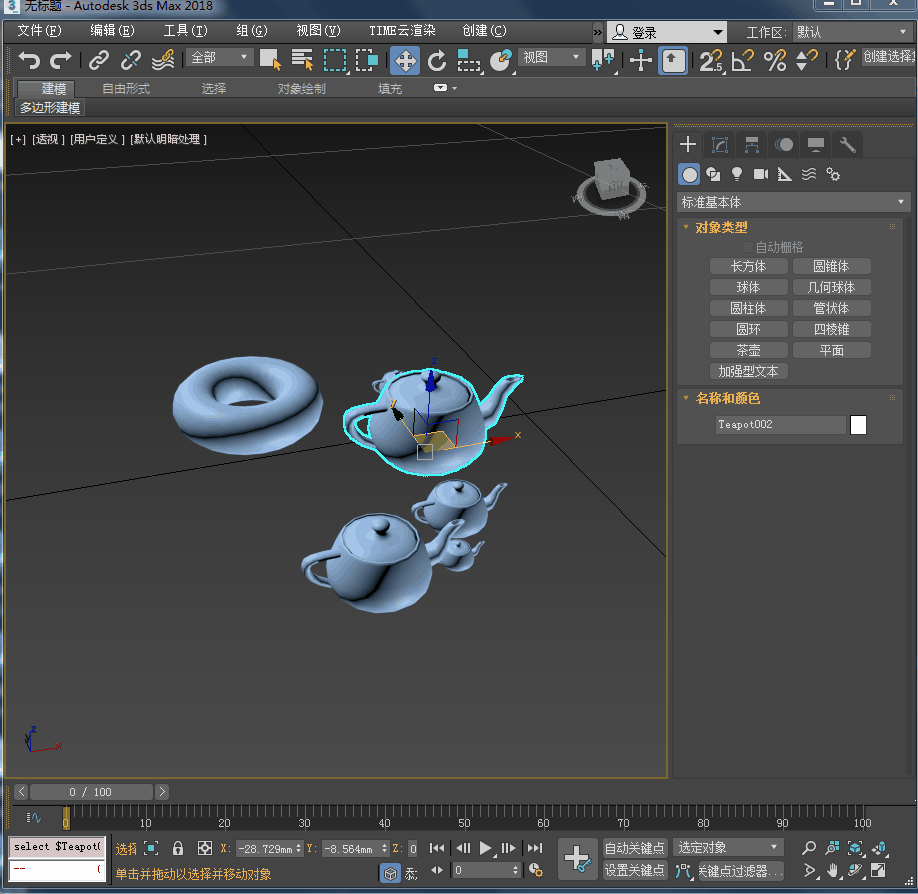Select the Rotate tool in the toolbar

point(437,60)
